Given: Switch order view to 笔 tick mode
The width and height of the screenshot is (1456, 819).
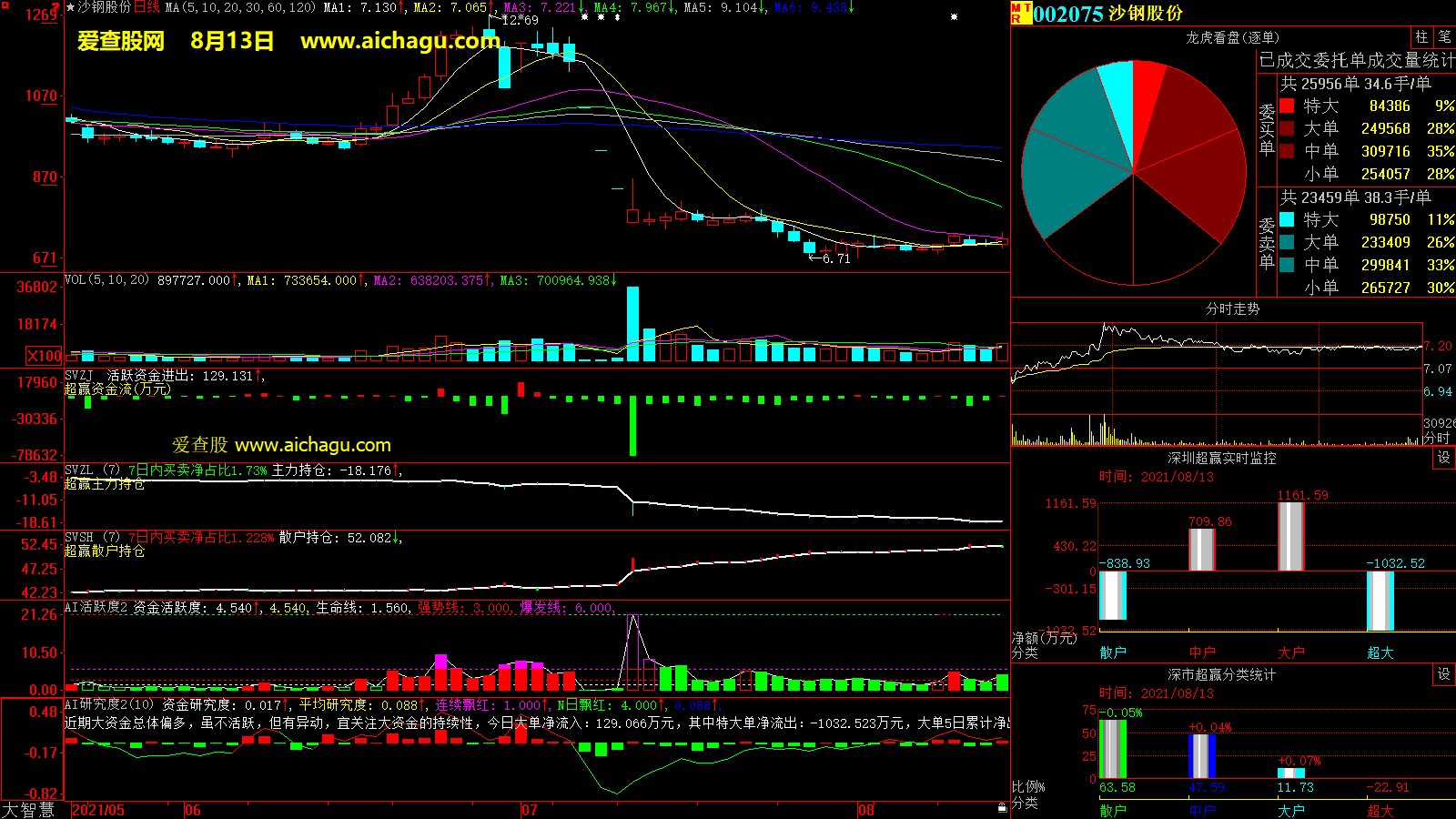Looking at the screenshot, I should [x=1444, y=37].
